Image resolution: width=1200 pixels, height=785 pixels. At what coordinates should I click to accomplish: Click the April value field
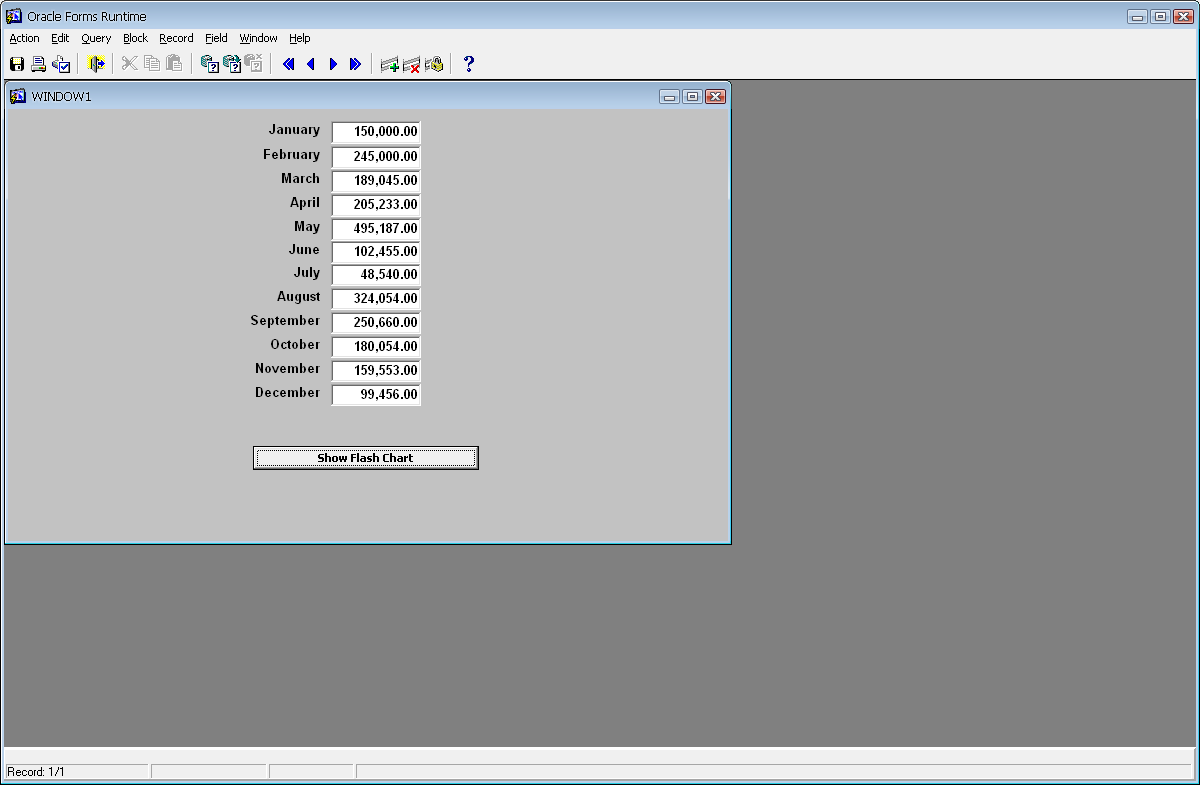tap(376, 205)
